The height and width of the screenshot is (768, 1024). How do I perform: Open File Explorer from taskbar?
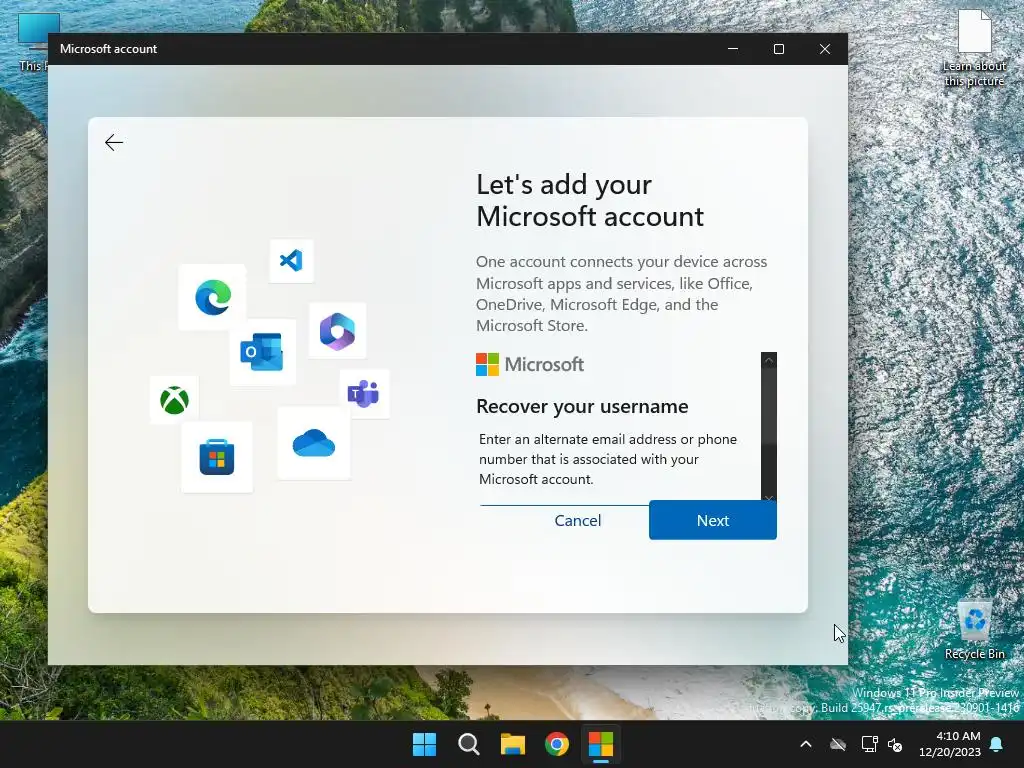(x=513, y=744)
